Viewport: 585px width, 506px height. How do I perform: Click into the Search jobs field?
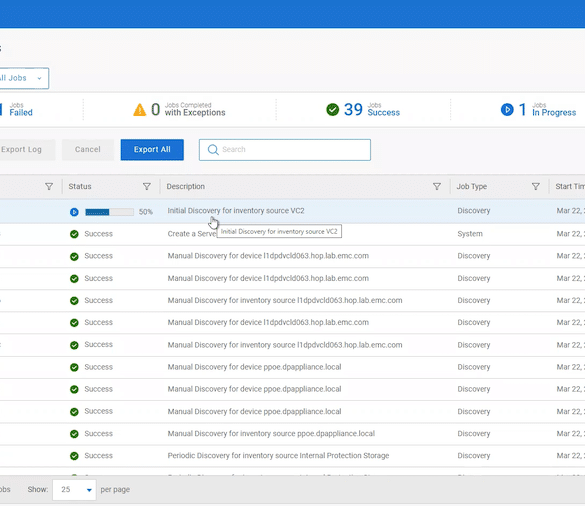(285, 150)
